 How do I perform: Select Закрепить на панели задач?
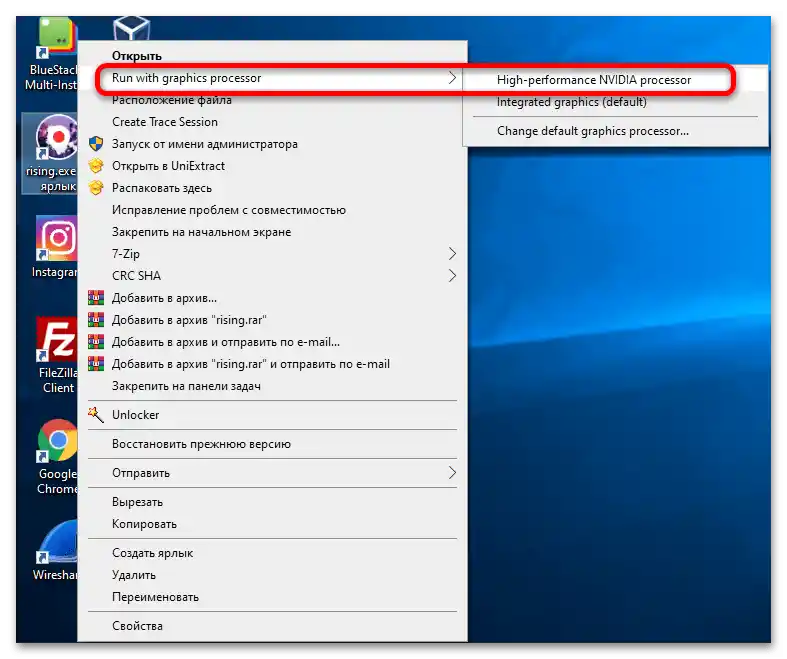click(x=273, y=386)
